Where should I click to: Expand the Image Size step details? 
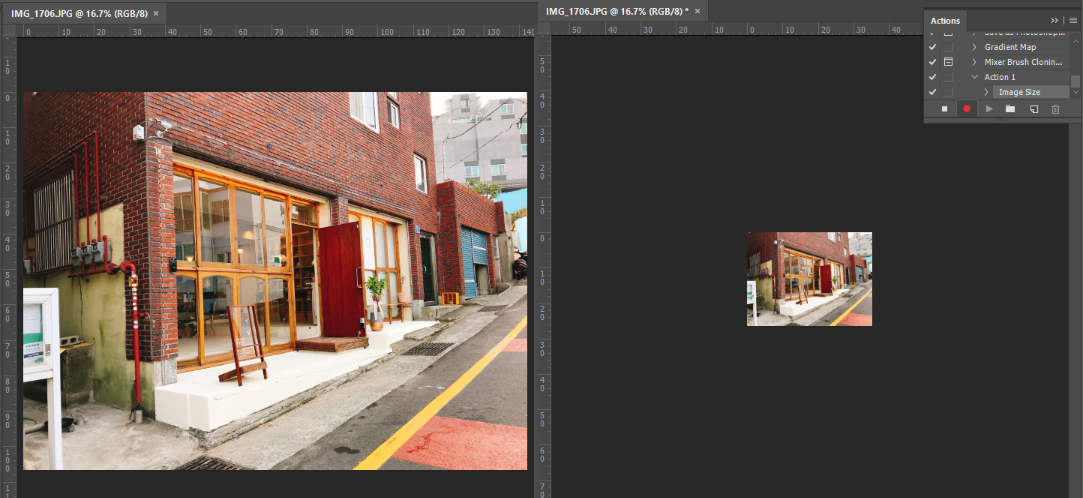click(x=986, y=92)
